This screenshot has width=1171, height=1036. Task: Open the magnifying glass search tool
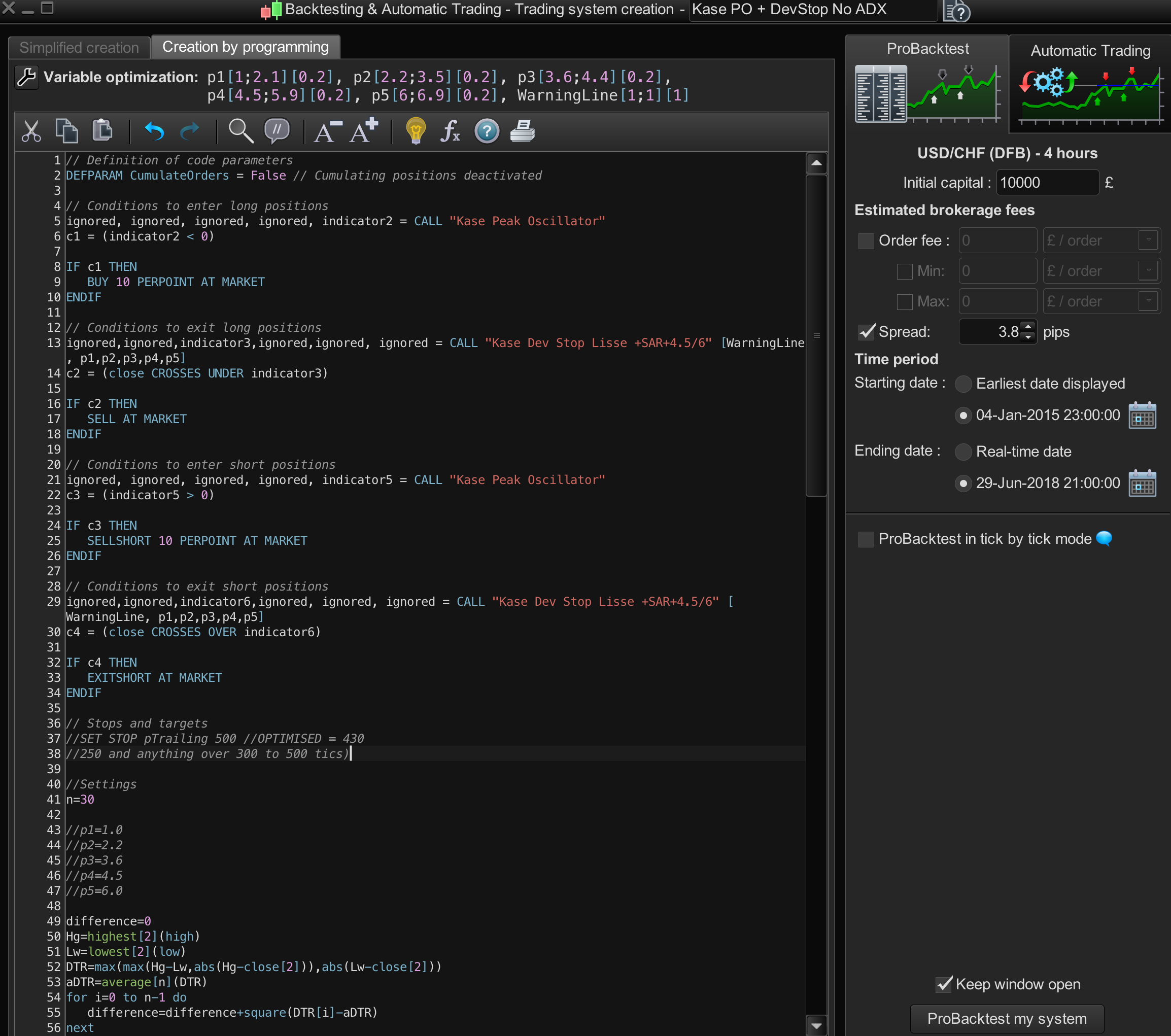240,131
